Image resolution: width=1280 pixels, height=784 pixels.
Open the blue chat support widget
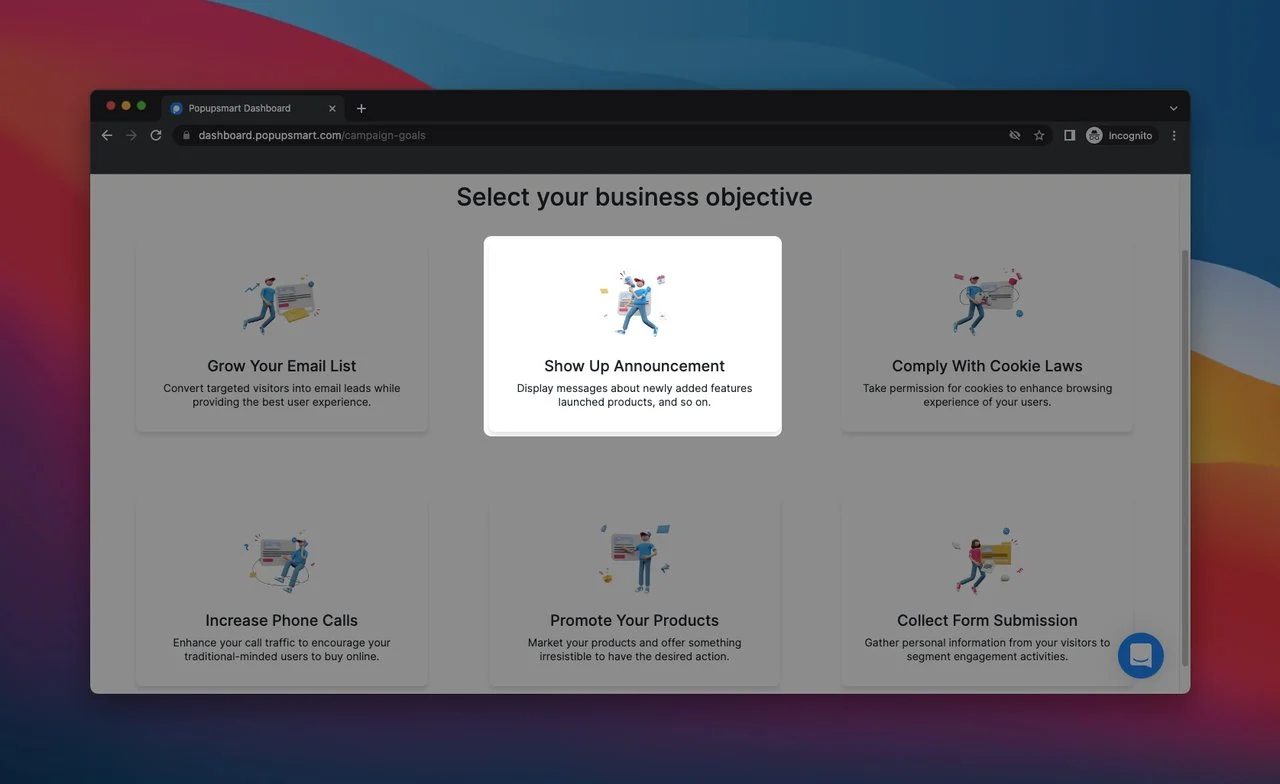(1140, 656)
